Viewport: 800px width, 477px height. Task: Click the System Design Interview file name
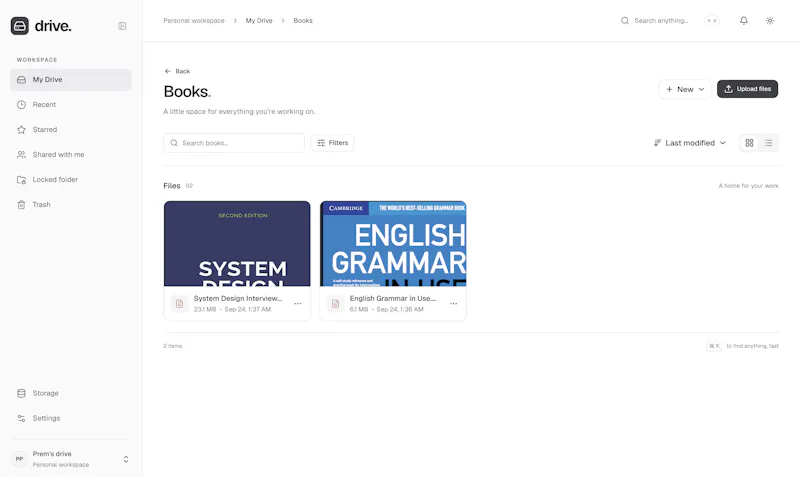pos(238,298)
